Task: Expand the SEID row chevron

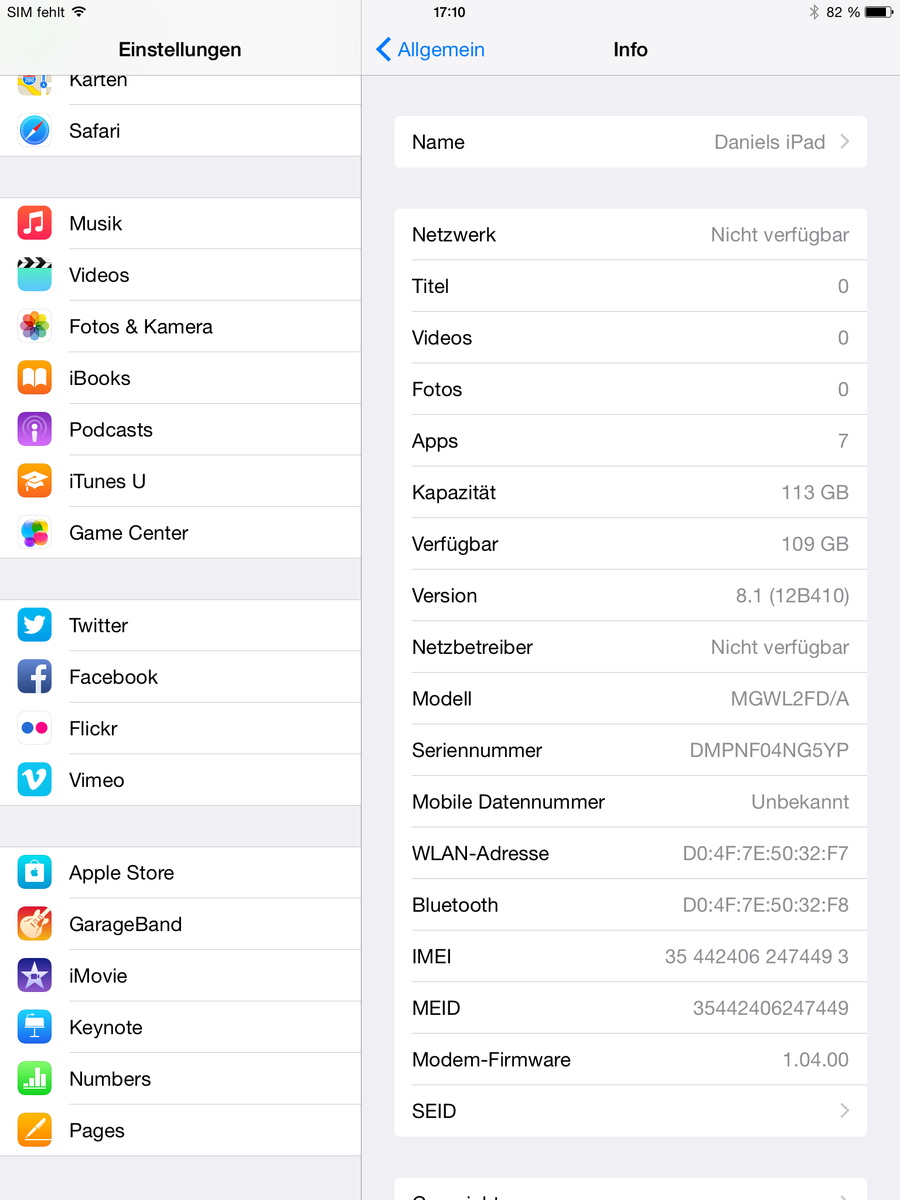Action: click(845, 1111)
